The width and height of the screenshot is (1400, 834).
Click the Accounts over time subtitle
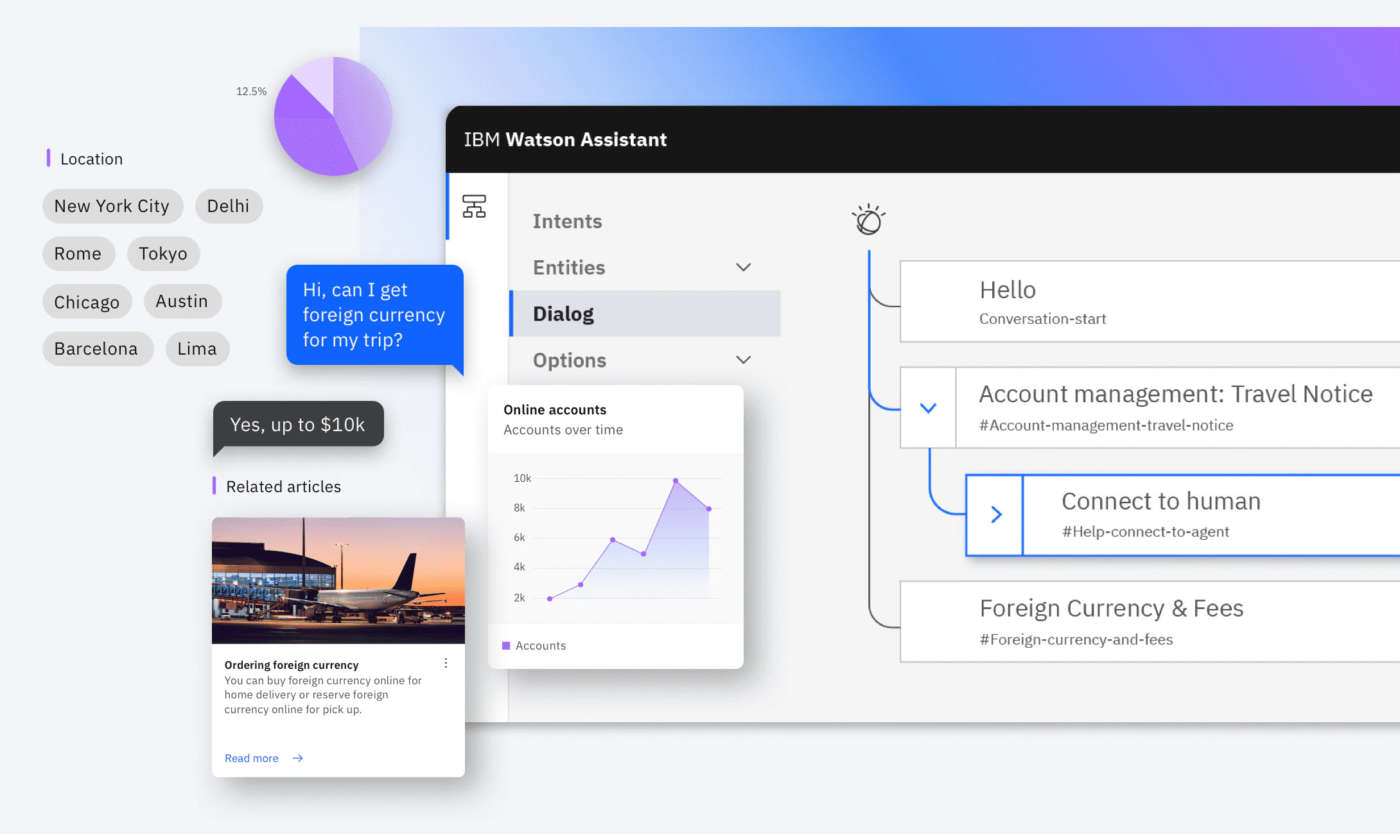(563, 430)
